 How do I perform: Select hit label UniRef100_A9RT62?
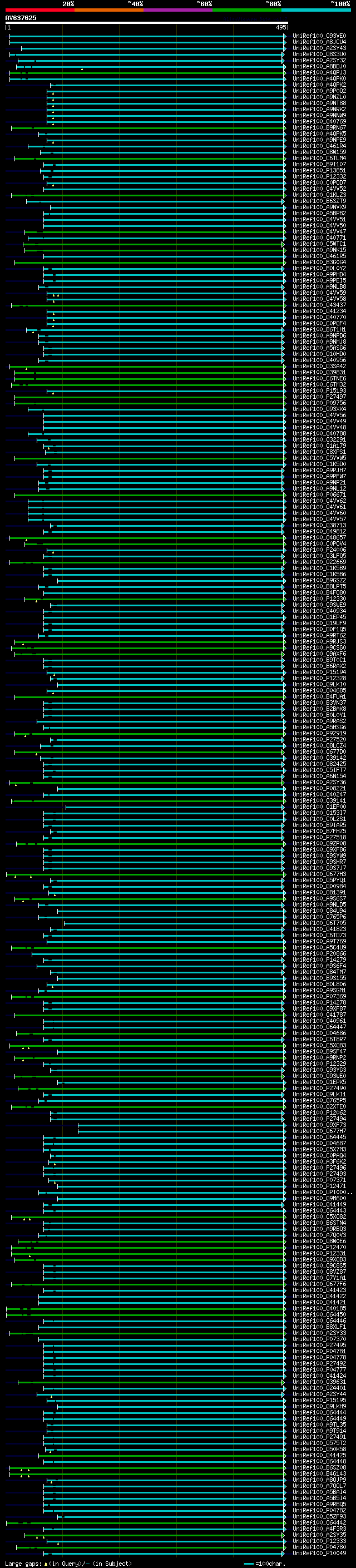[x=319, y=635]
